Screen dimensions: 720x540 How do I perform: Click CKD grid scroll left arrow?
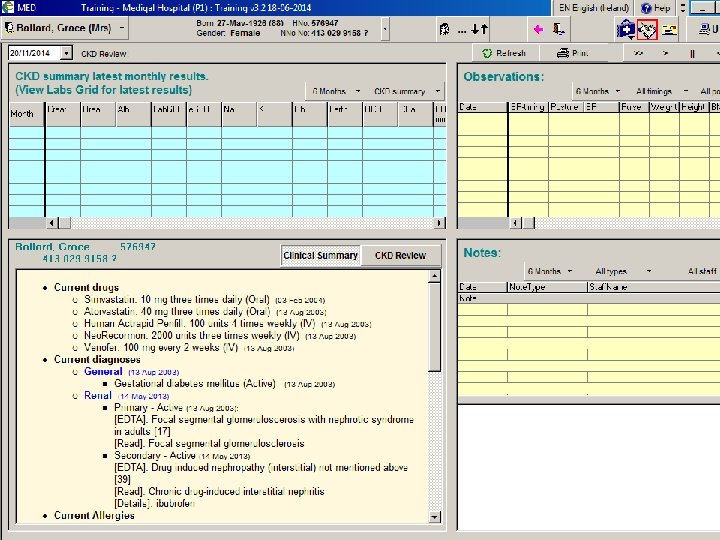51,223
